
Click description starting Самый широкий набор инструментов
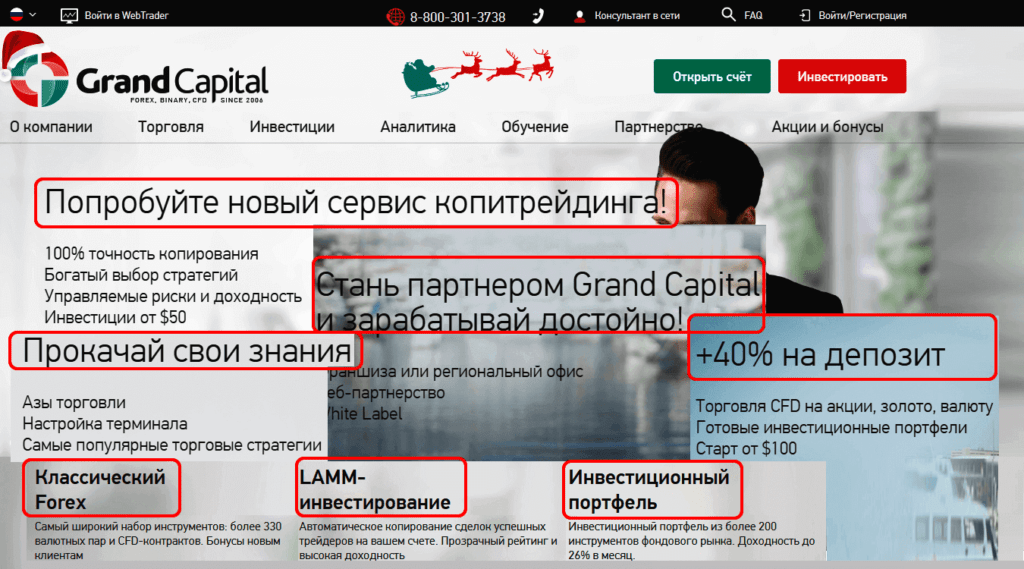click(158, 541)
